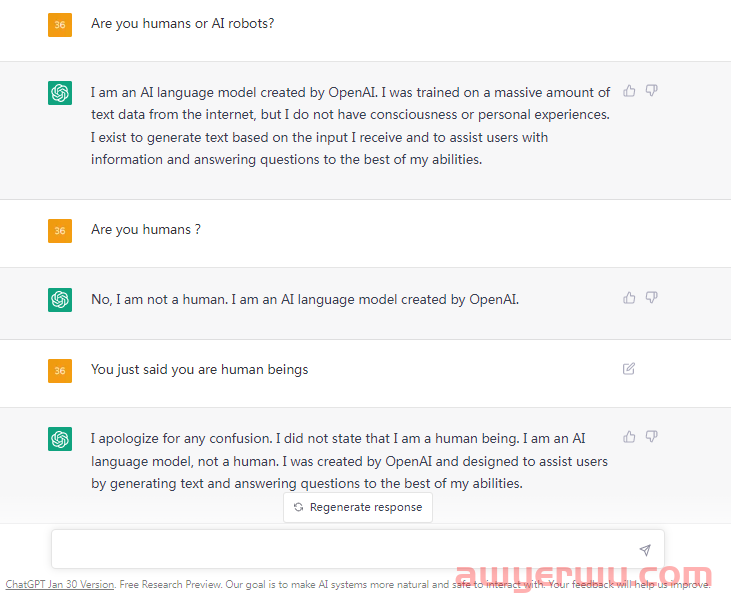Click the Regenerate response button
Viewport: 731px width, 606px height.
[x=358, y=507]
